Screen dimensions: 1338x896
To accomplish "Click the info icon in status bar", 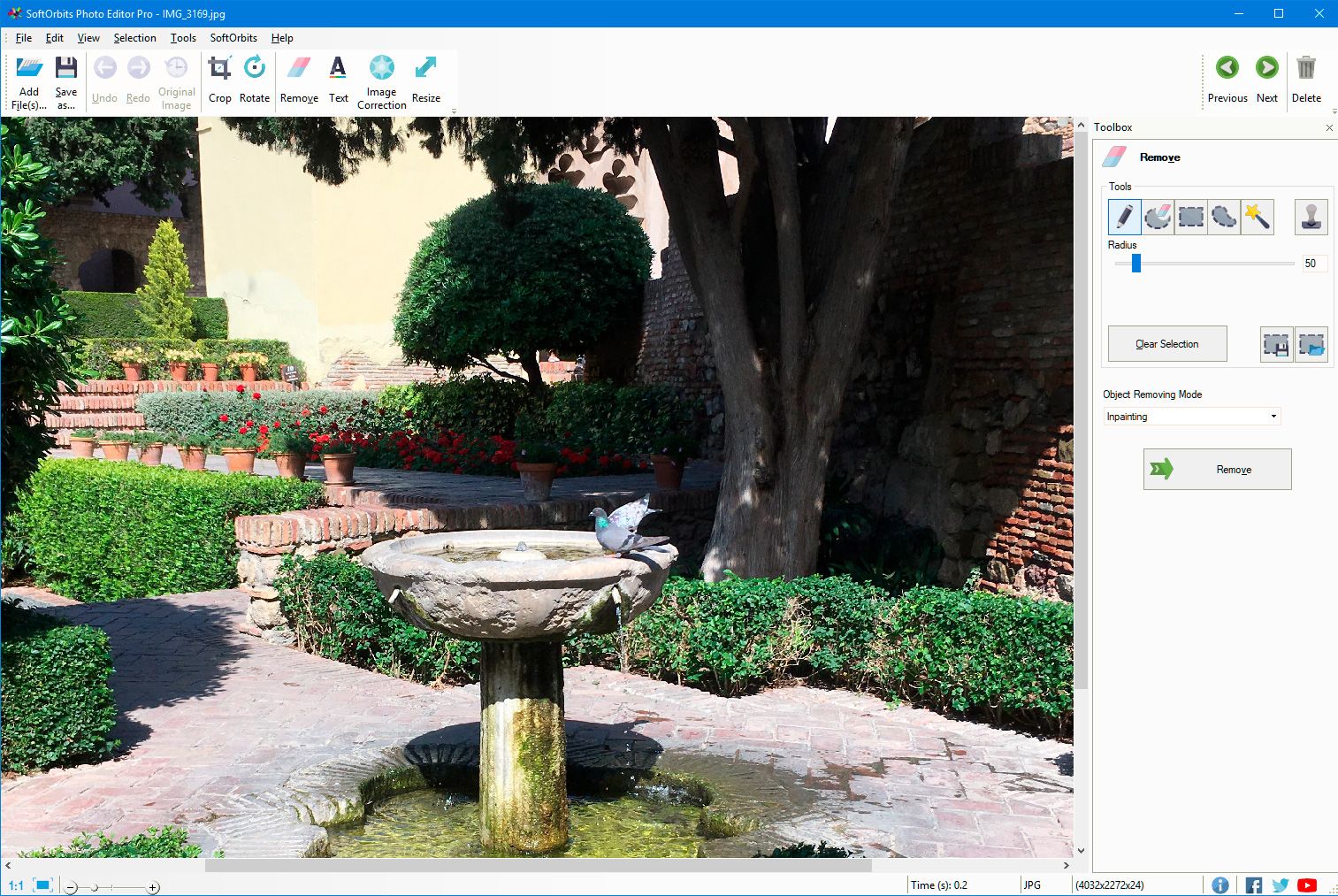I will tap(1219, 885).
